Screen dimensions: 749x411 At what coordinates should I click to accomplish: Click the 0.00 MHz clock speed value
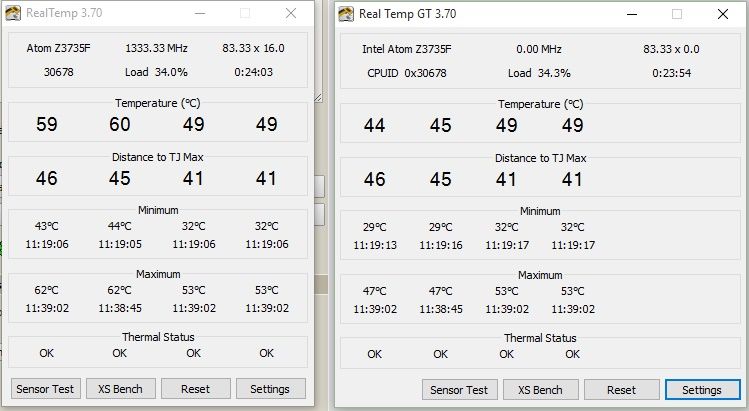pyautogui.click(x=539, y=49)
